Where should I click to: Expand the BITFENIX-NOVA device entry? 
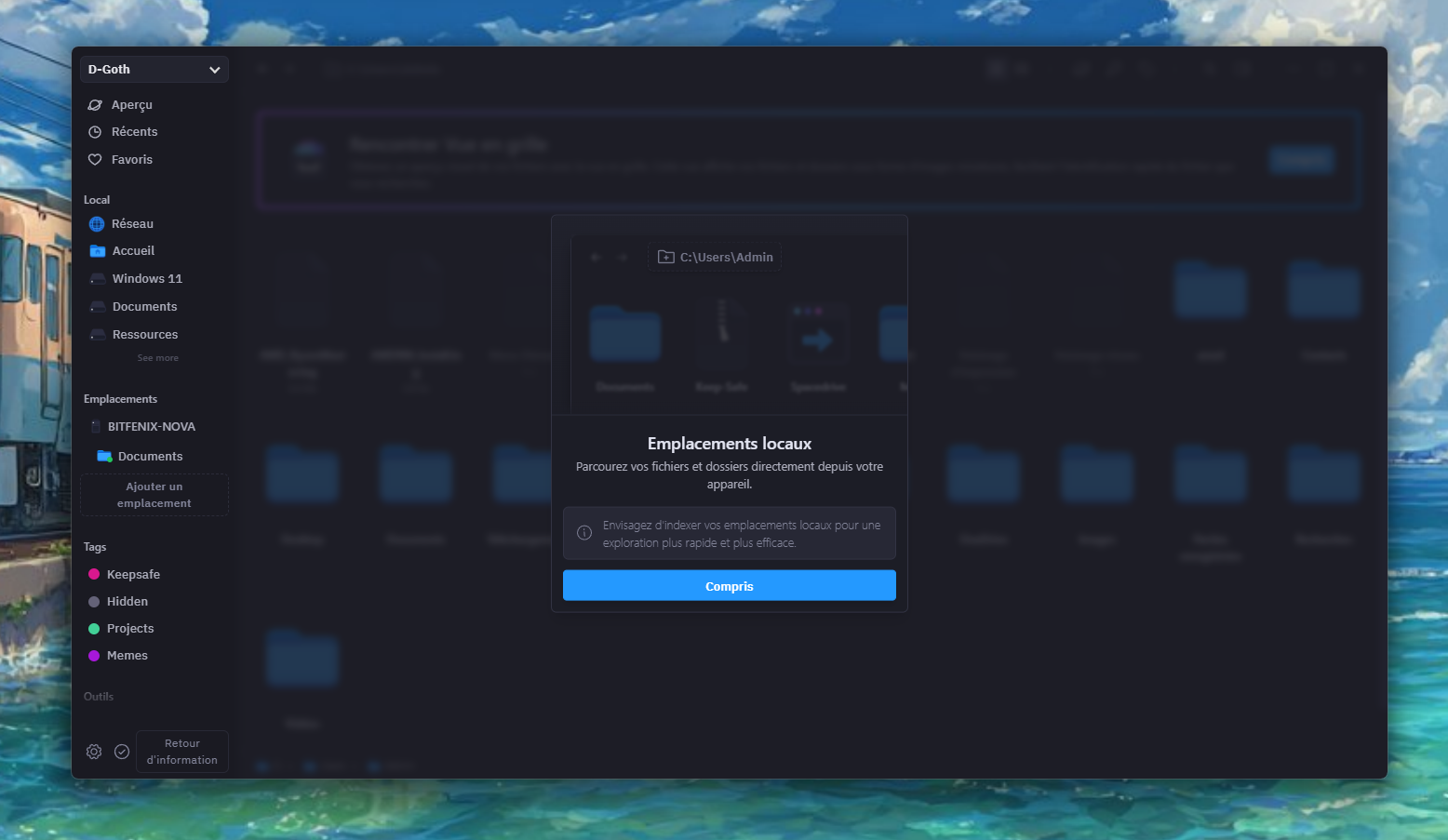tap(151, 427)
